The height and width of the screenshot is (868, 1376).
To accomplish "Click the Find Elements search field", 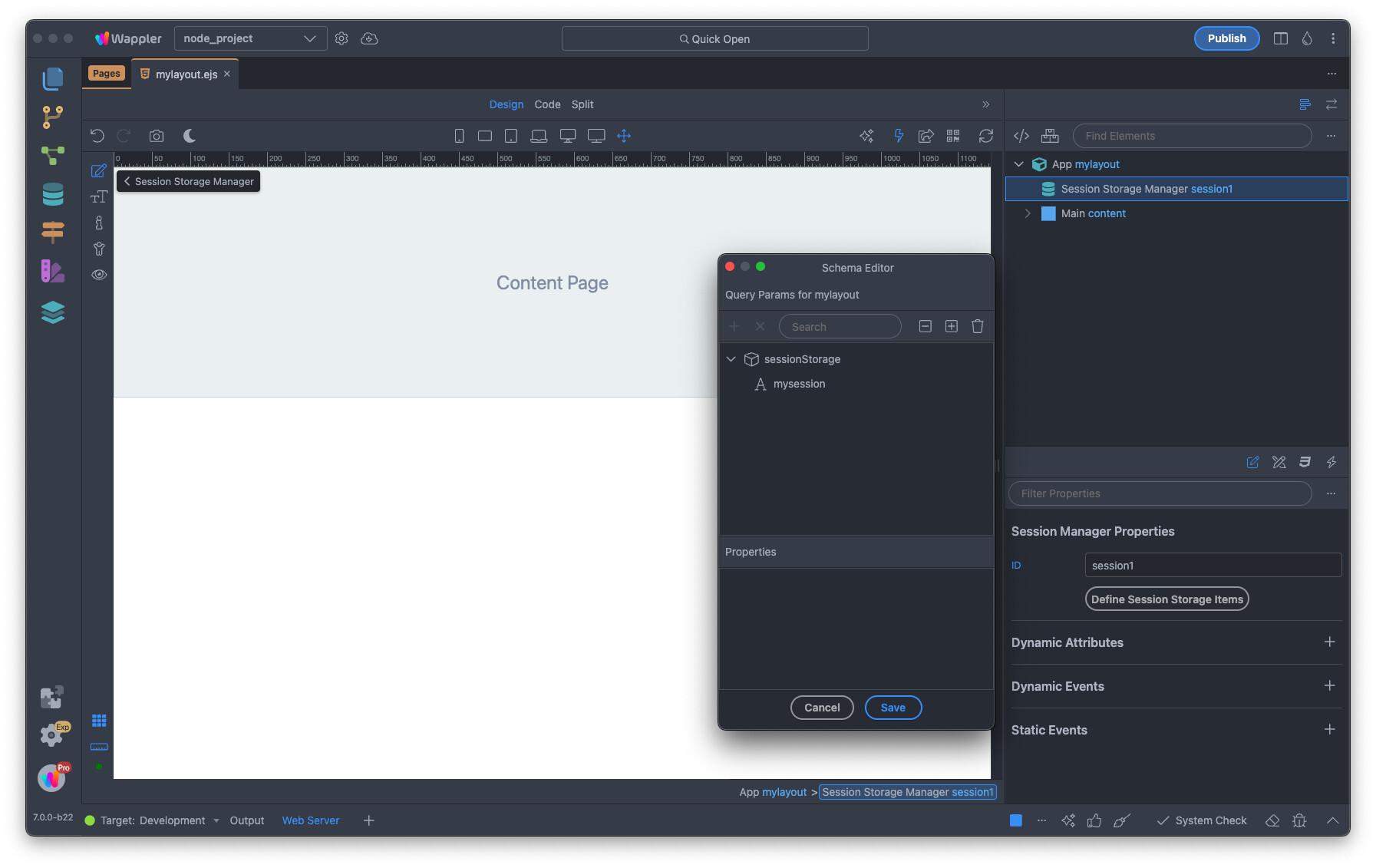I will [x=1192, y=136].
